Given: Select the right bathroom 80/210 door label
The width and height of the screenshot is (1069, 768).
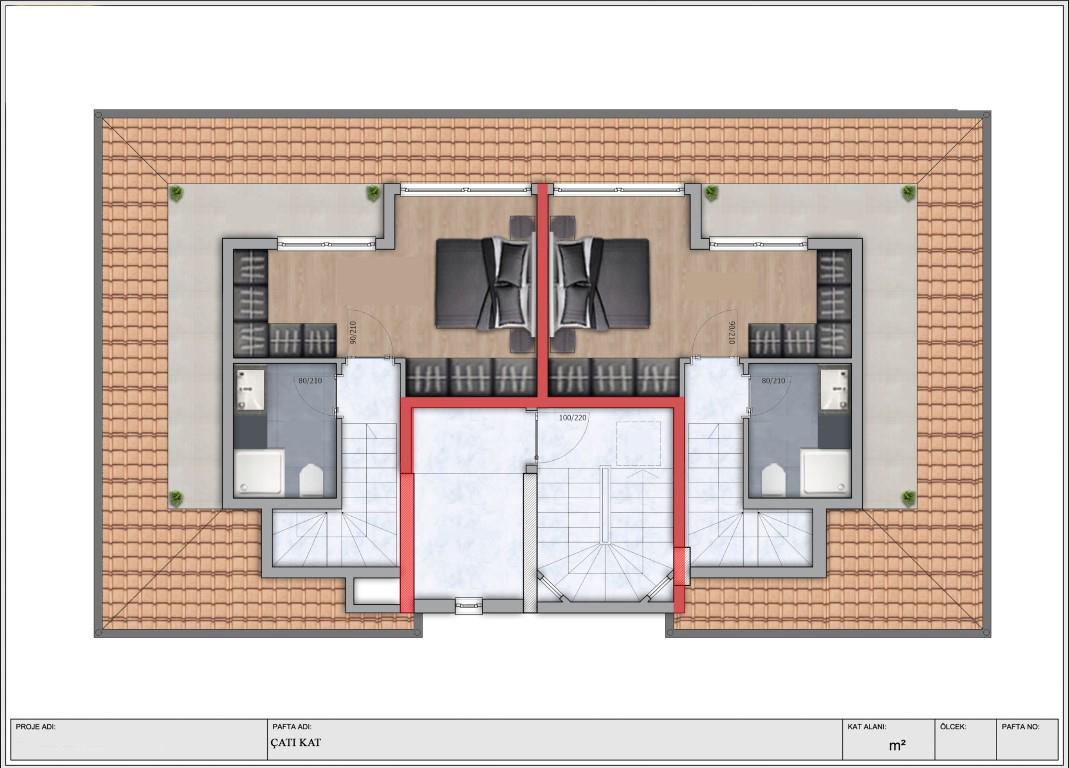Looking at the screenshot, I should [x=773, y=381].
